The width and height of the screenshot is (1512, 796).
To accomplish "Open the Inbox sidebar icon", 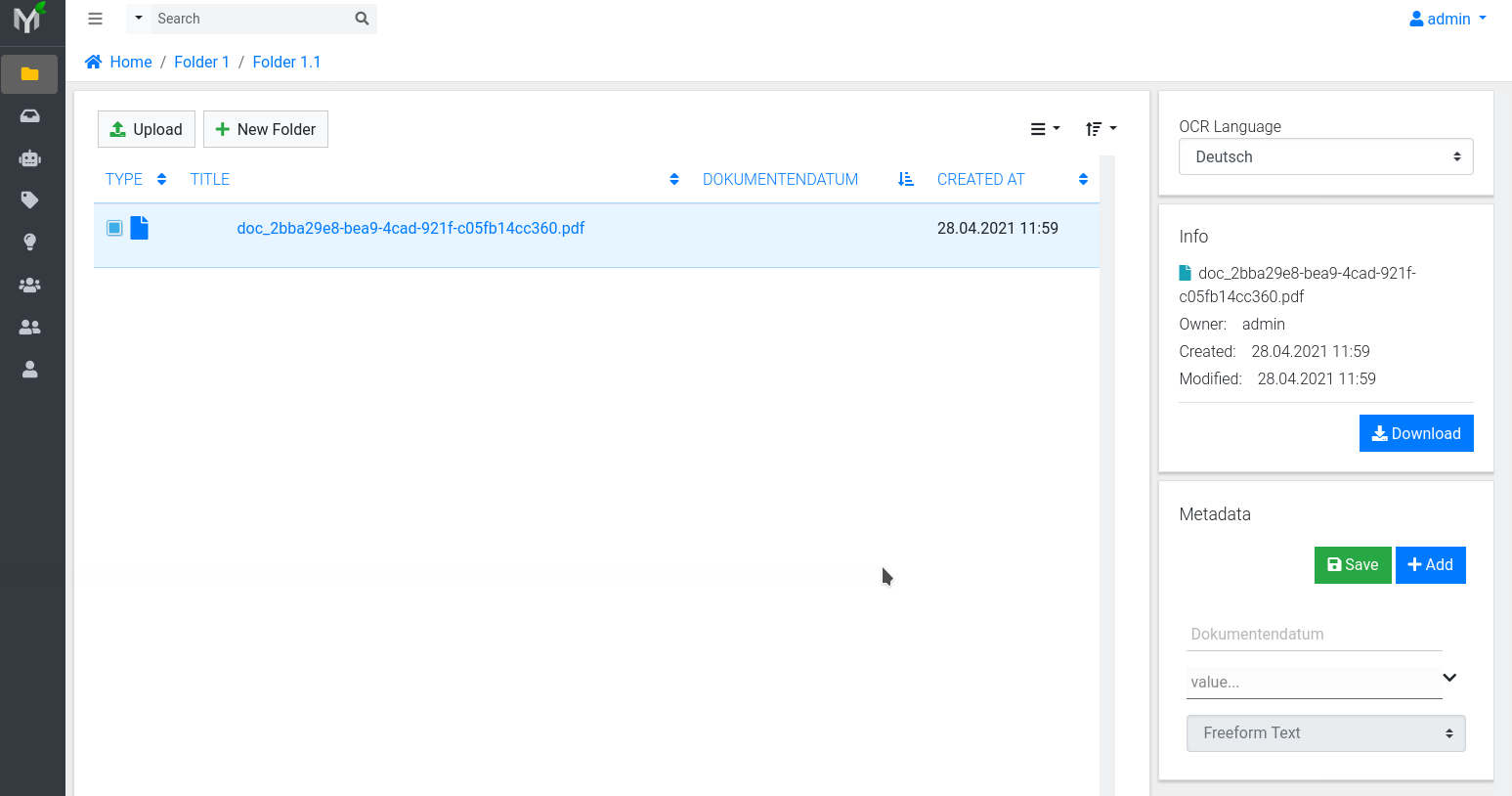I will (x=29, y=116).
